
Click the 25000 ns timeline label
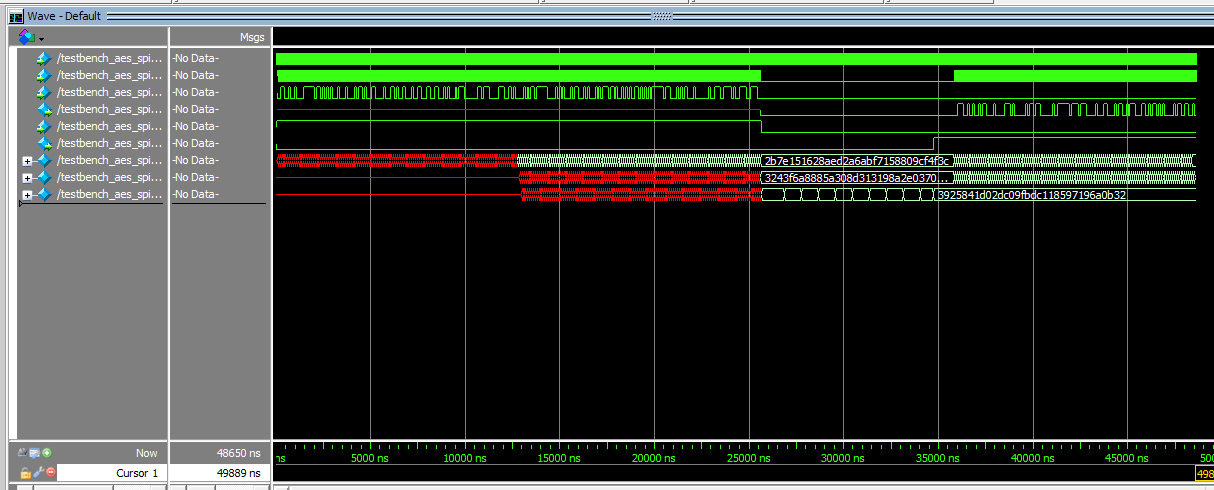(x=751, y=458)
